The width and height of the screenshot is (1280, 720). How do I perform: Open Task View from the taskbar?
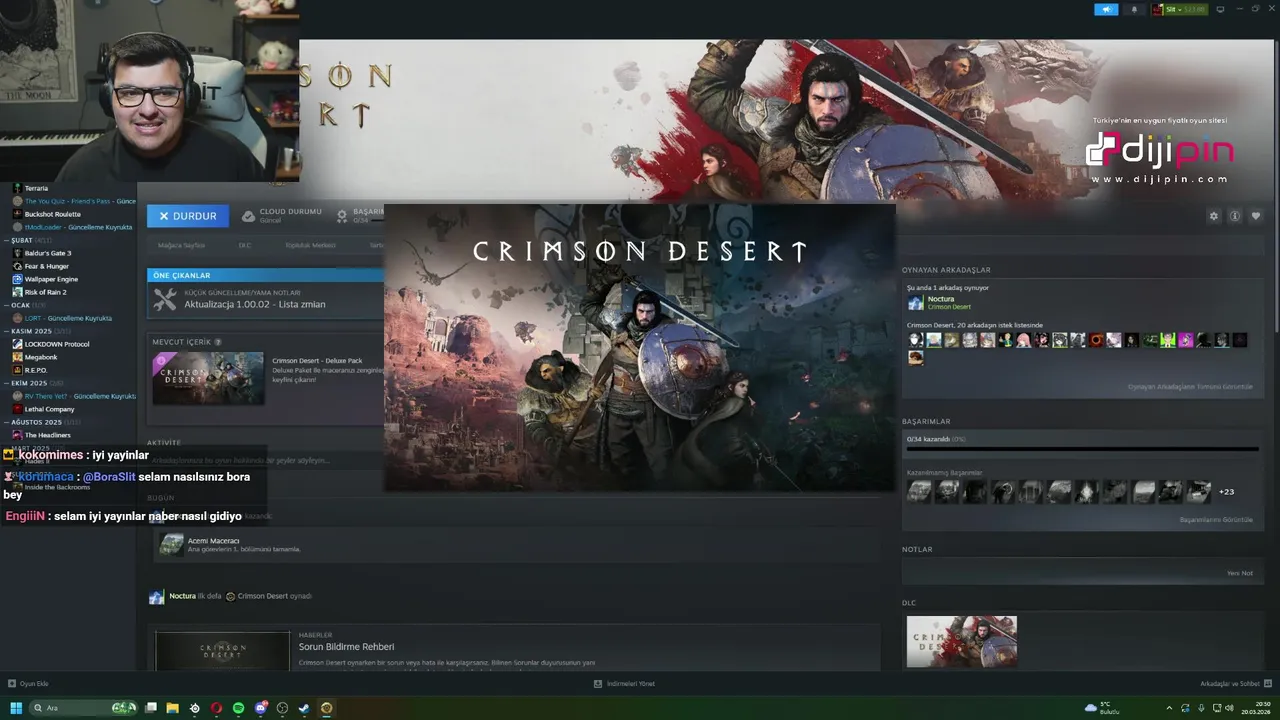tap(150, 708)
